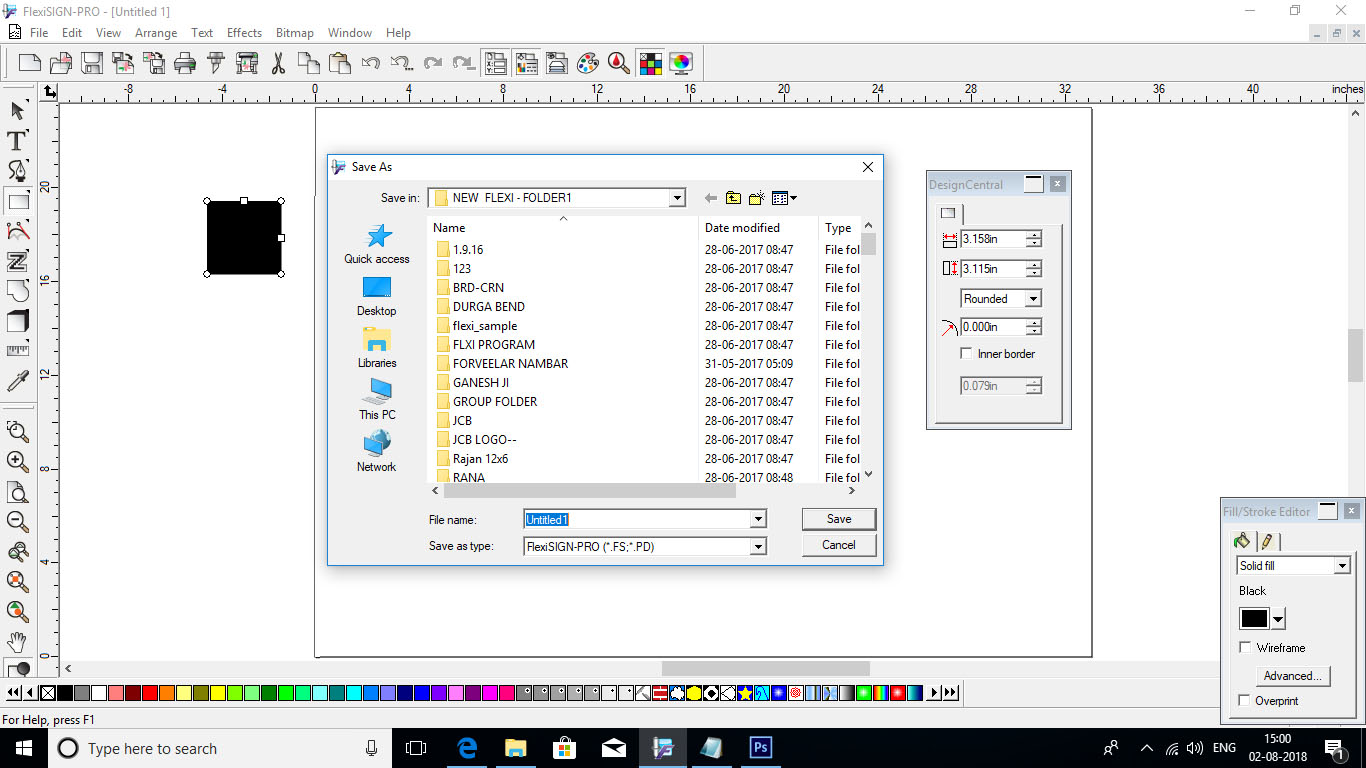This screenshot has width=1366, height=768.
Task: Select the black fill color swatch
Action: click(x=1253, y=618)
